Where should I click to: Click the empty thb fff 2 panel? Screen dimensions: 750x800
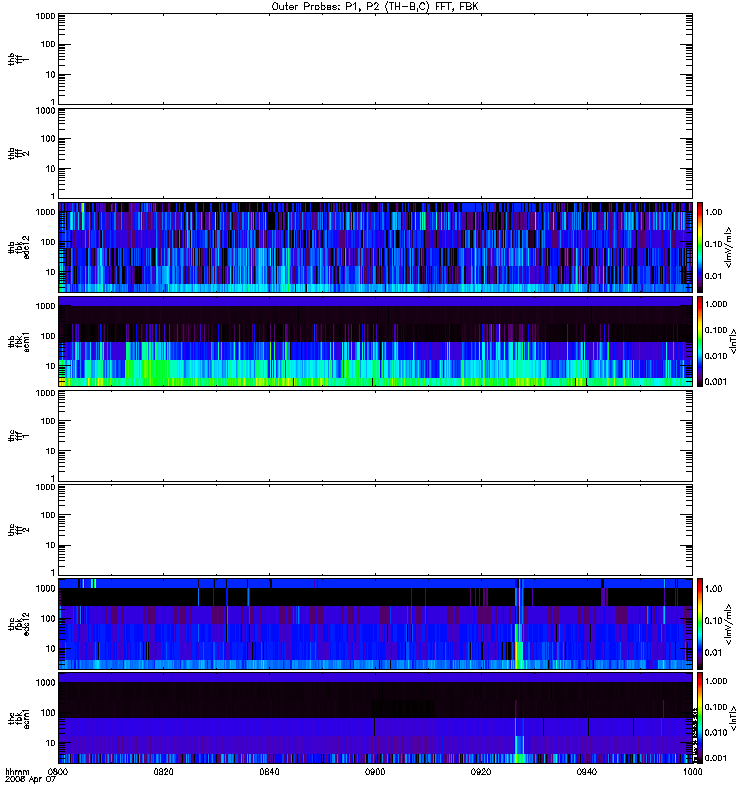click(375, 153)
